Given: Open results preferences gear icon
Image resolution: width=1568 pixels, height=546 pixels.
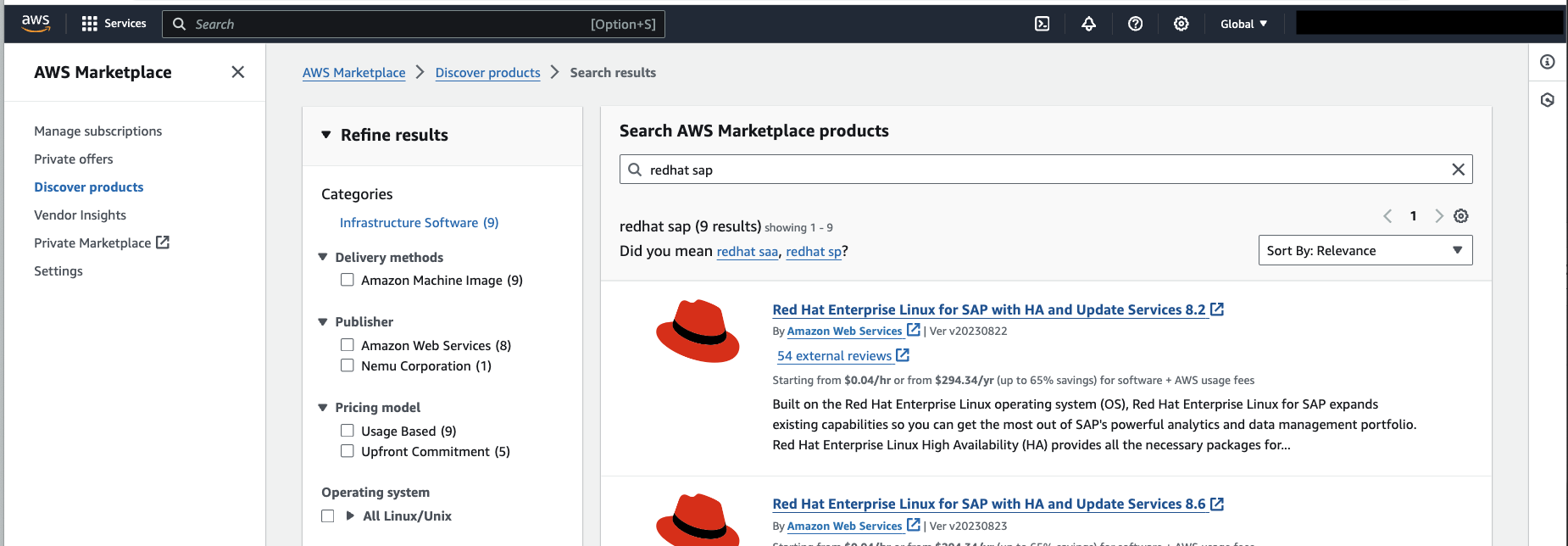Looking at the screenshot, I should pos(1461,216).
